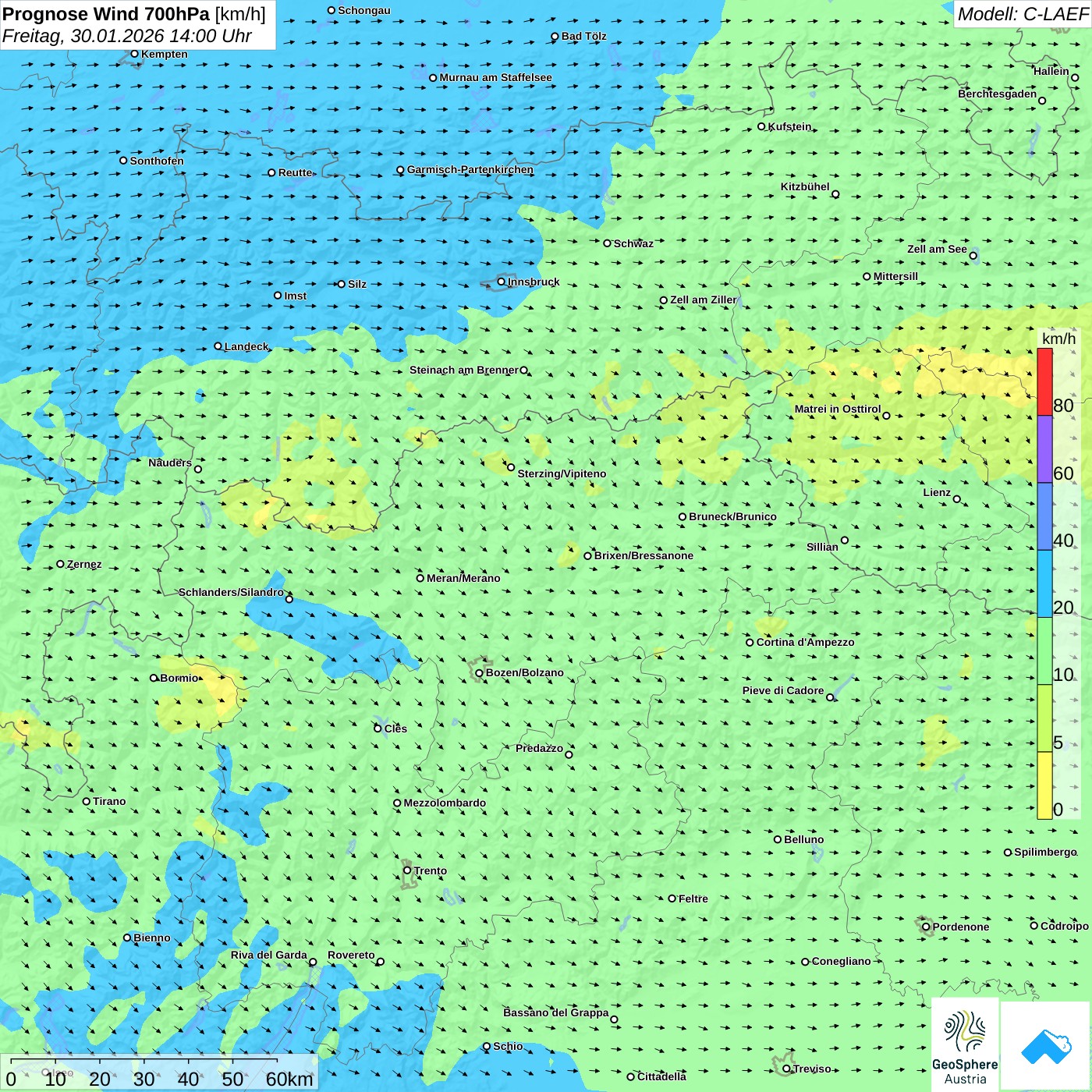Click the Pordenone city label
The image size is (1092, 1092).
pos(961,927)
